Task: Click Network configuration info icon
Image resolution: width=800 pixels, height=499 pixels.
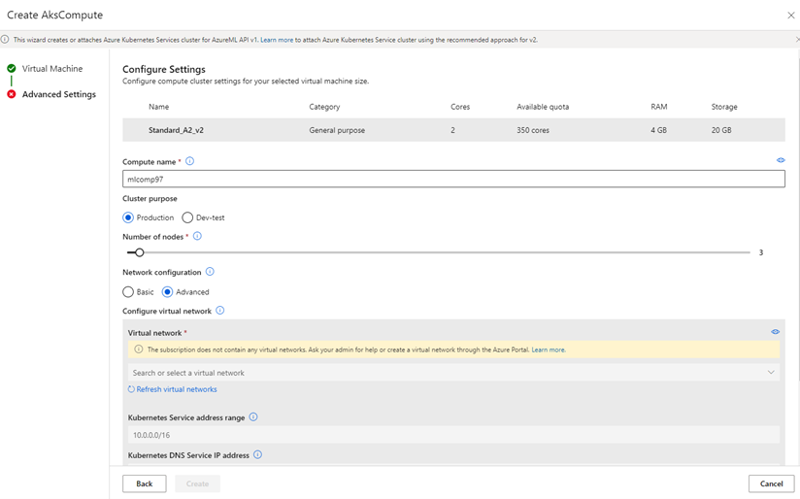Action: click(210, 272)
